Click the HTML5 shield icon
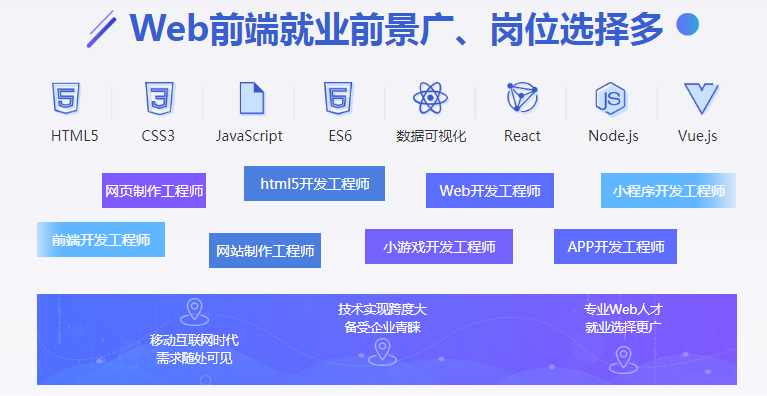Image resolution: width=767 pixels, height=396 pixels. pyautogui.click(x=66, y=98)
